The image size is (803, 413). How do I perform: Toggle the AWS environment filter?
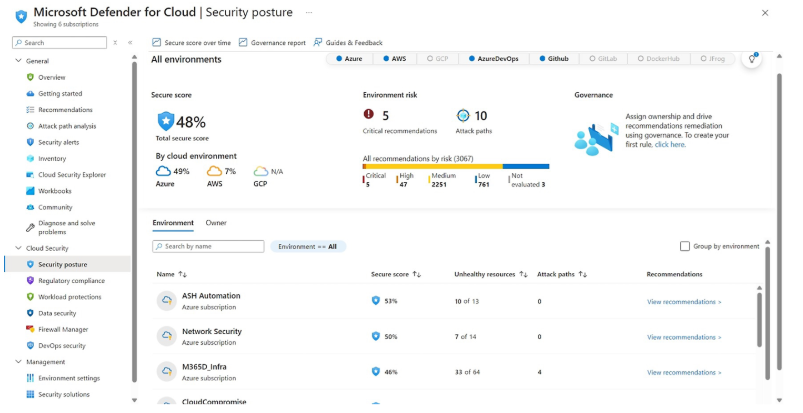click(x=394, y=59)
